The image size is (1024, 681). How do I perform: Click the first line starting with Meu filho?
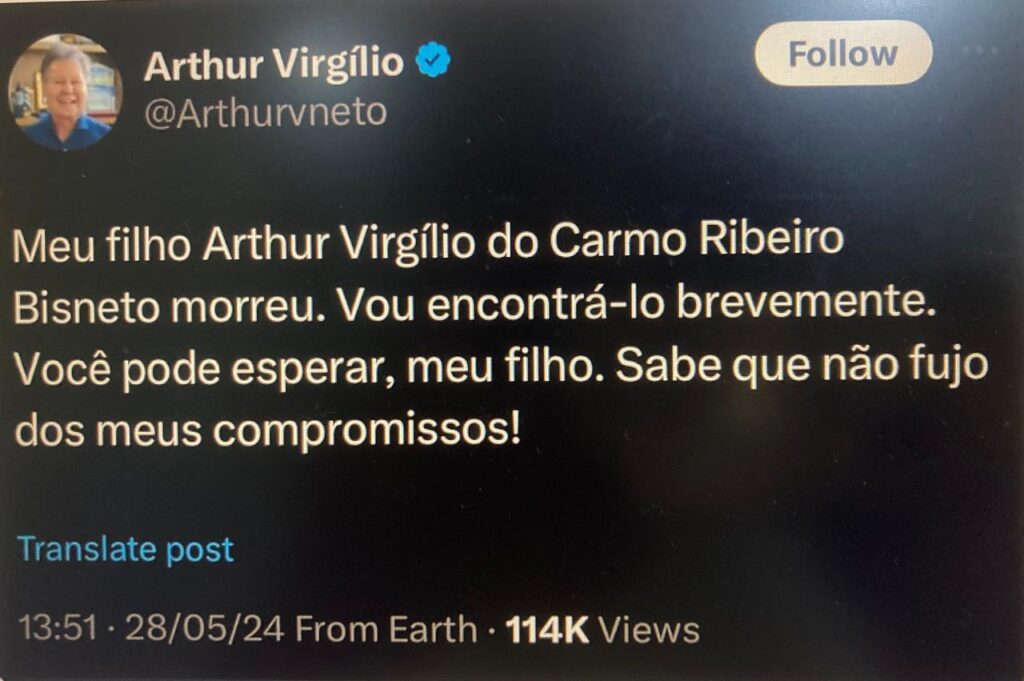[x=428, y=244]
